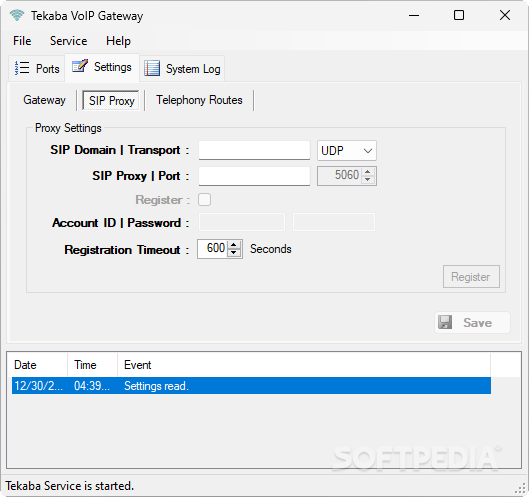Switch to the System Log tab
529x497 pixels.
182,68
